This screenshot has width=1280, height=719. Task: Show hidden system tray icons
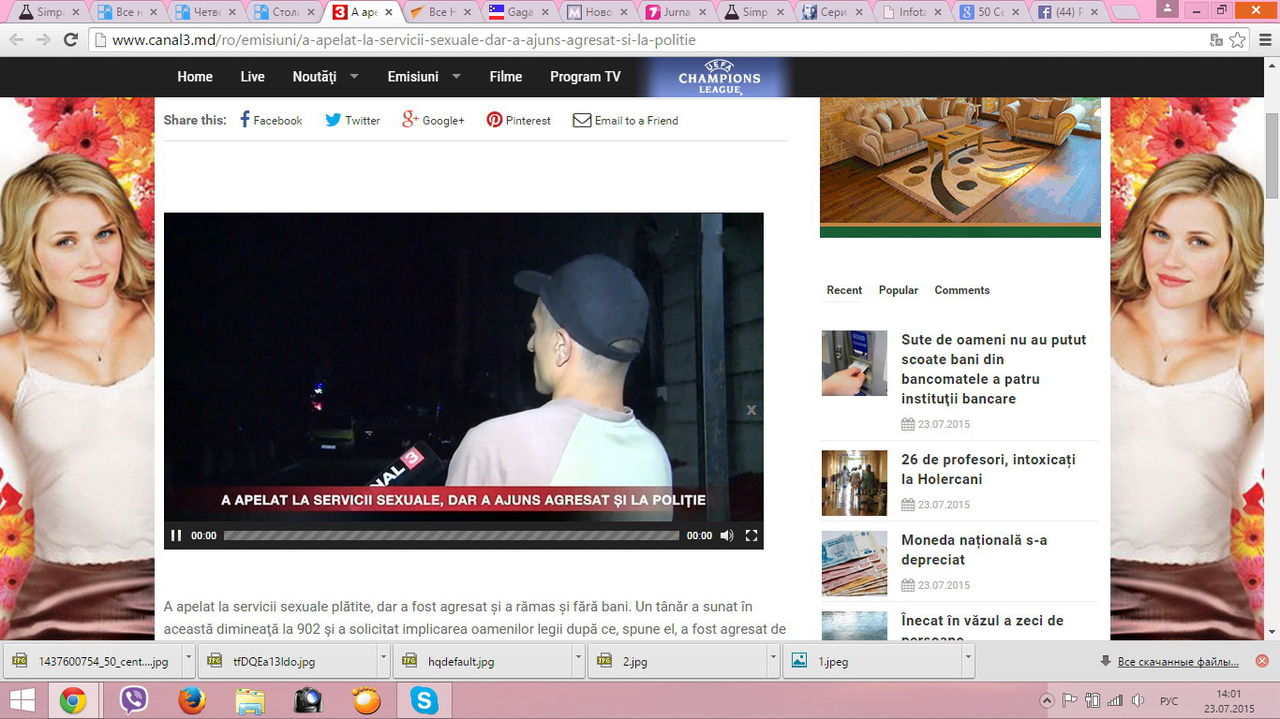click(1047, 700)
